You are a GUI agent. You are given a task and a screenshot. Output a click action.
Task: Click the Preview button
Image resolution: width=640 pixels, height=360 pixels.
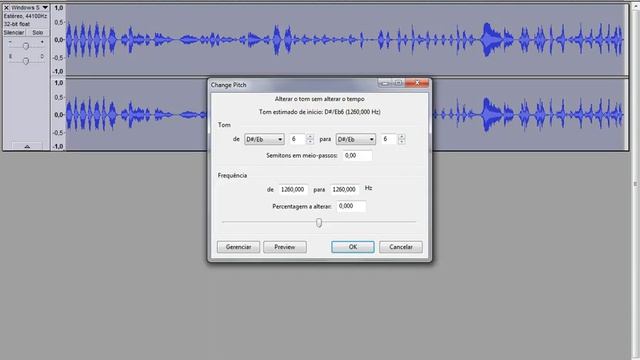click(x=284, y=247)
